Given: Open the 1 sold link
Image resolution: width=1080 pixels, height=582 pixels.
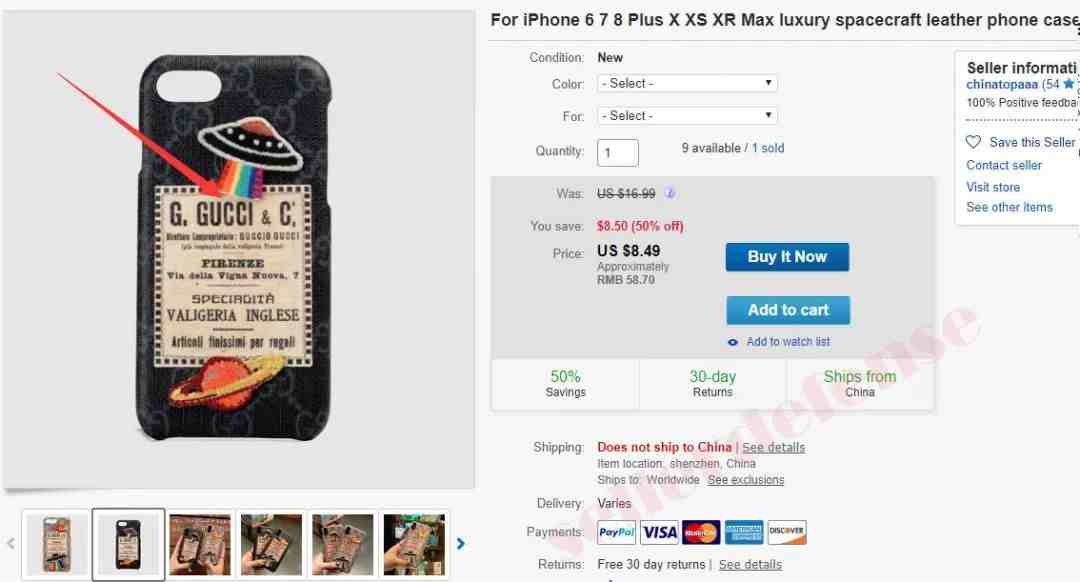Looking at the screenshot, I should tap(768, 148).
